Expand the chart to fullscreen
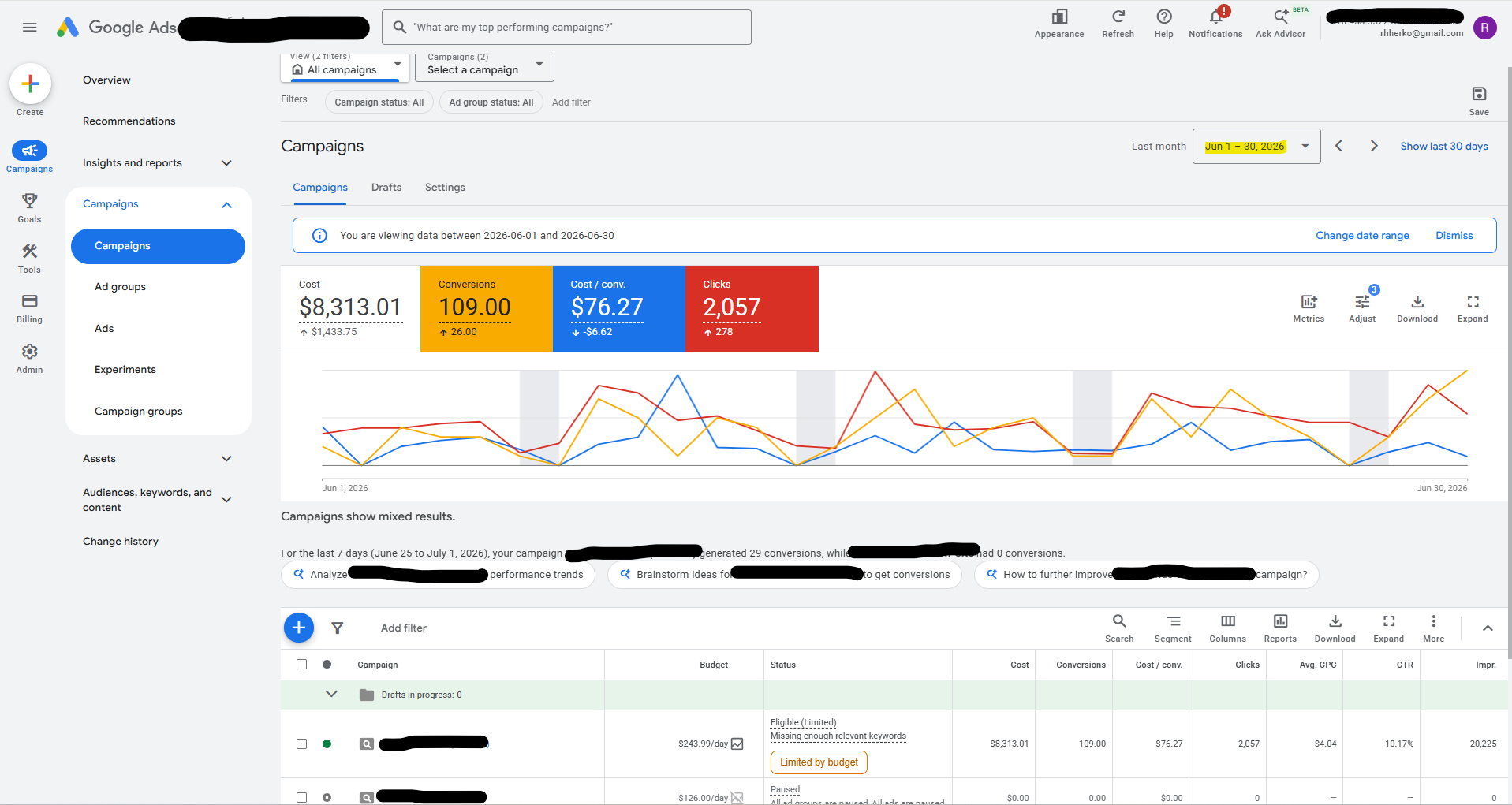The width and height of the screenshot is (1512, 805). point(1473,308)
